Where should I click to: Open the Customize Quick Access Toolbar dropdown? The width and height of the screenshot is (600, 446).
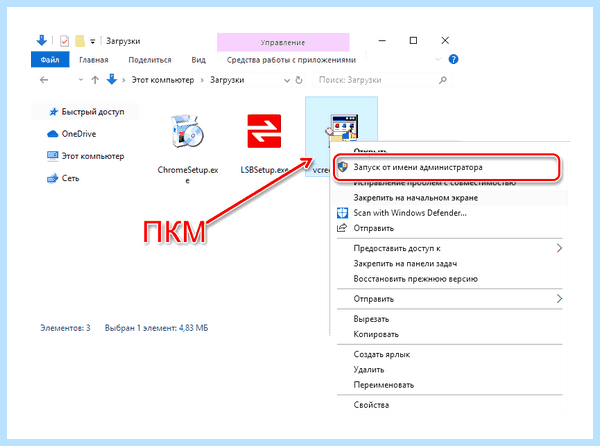pos(92,41)
